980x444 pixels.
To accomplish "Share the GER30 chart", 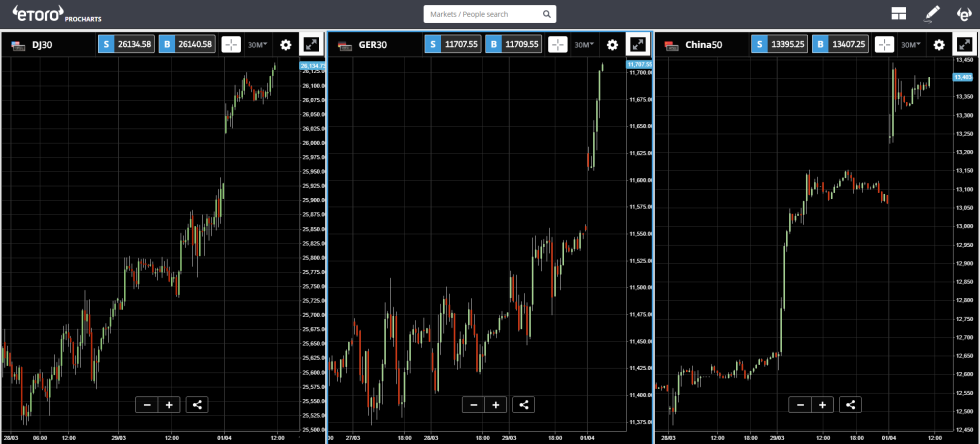I will [524, 405].
